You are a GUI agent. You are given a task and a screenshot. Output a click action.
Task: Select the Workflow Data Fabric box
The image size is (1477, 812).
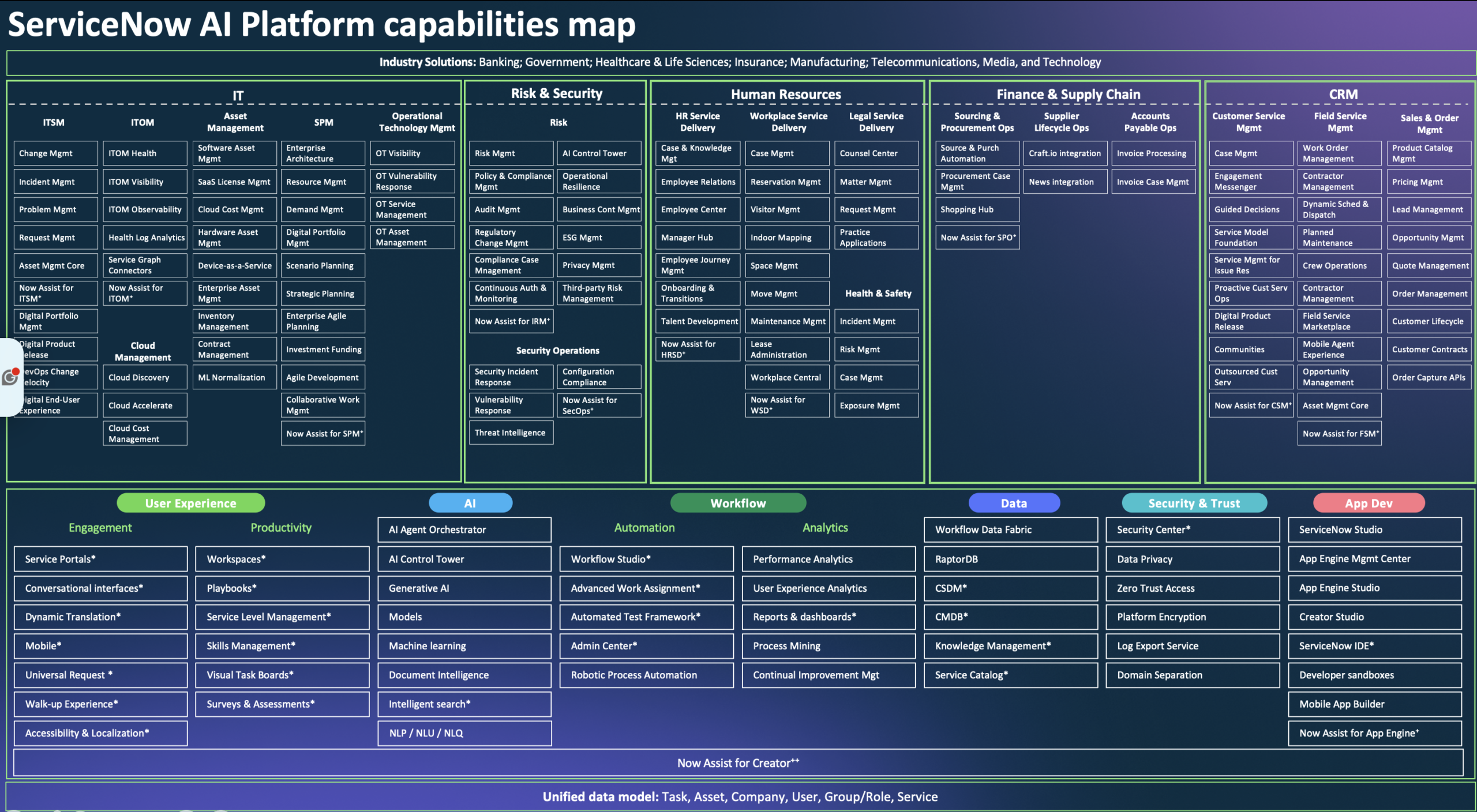pos(1010,529)
